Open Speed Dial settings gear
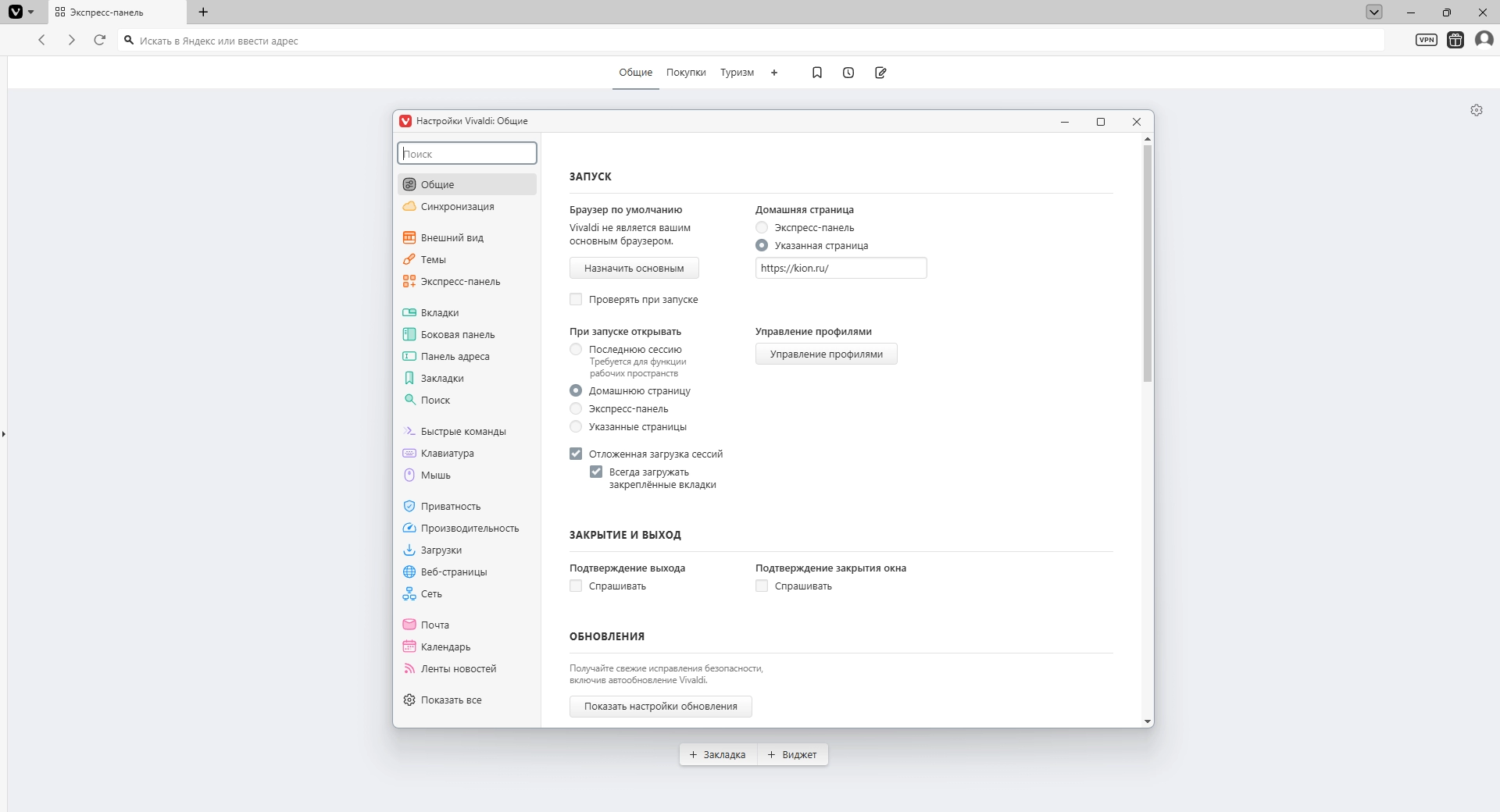This screenshot has height=812, width=1500. [x=1477, y=110]
